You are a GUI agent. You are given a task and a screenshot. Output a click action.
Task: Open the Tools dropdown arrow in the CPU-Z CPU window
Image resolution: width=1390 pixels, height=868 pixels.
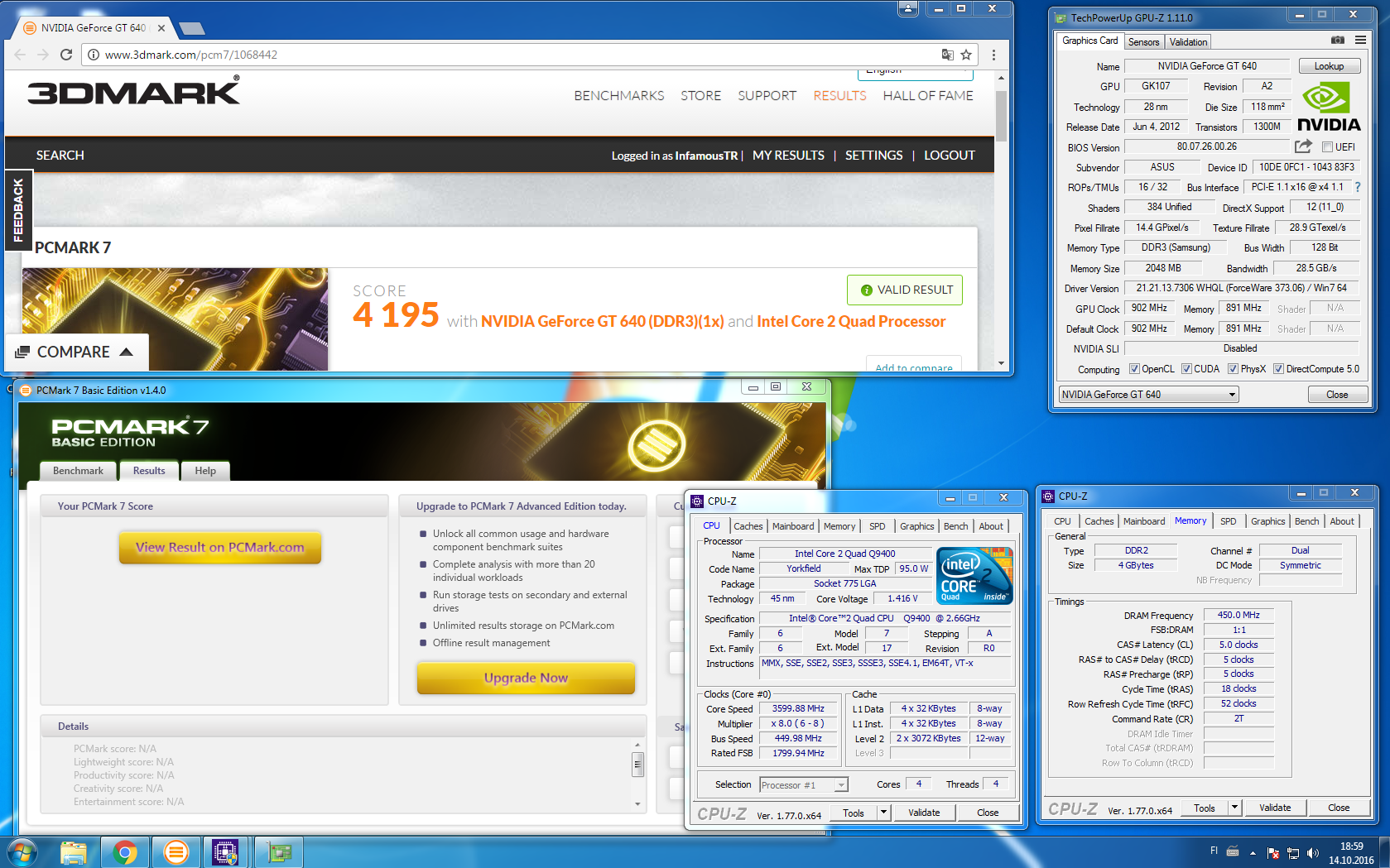tap(883, 813)
